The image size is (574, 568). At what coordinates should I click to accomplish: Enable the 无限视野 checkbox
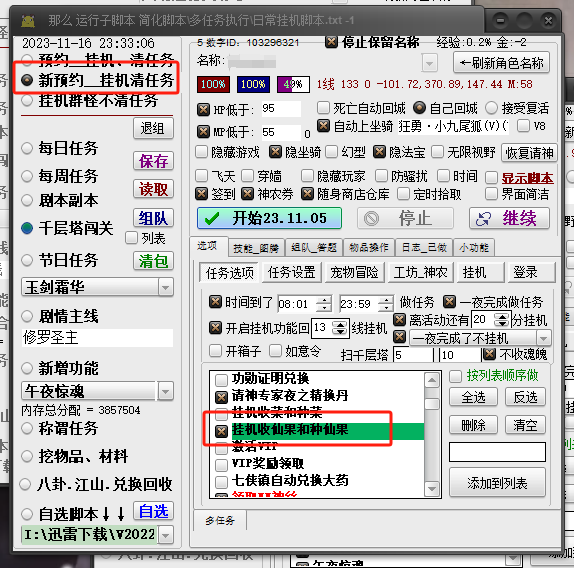point(437,152)
